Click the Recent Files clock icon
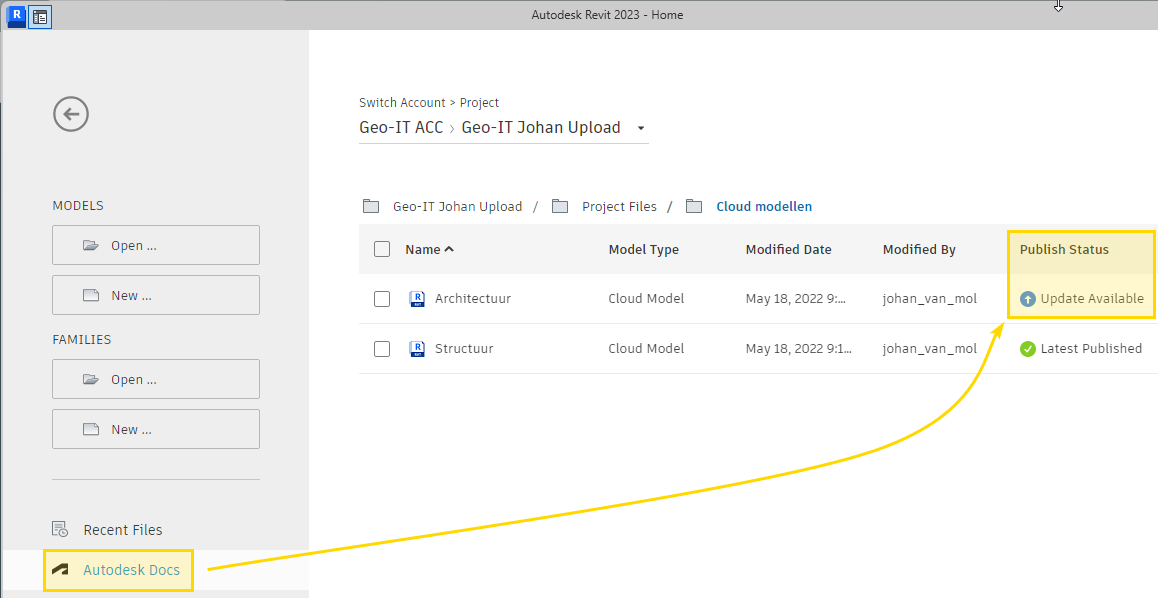This screenshot has width=1158, height=598. pyautogui.click(x=60, y=529)
